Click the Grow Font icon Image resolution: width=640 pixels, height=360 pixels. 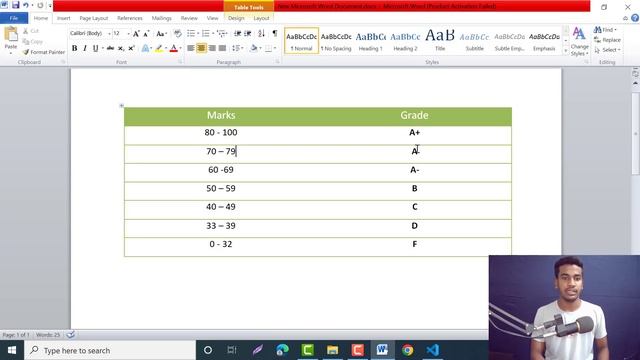point(136,33)
